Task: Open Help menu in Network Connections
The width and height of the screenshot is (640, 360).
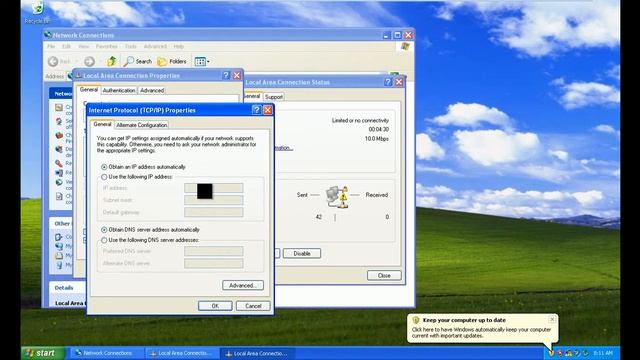Action: click(179, 47)
